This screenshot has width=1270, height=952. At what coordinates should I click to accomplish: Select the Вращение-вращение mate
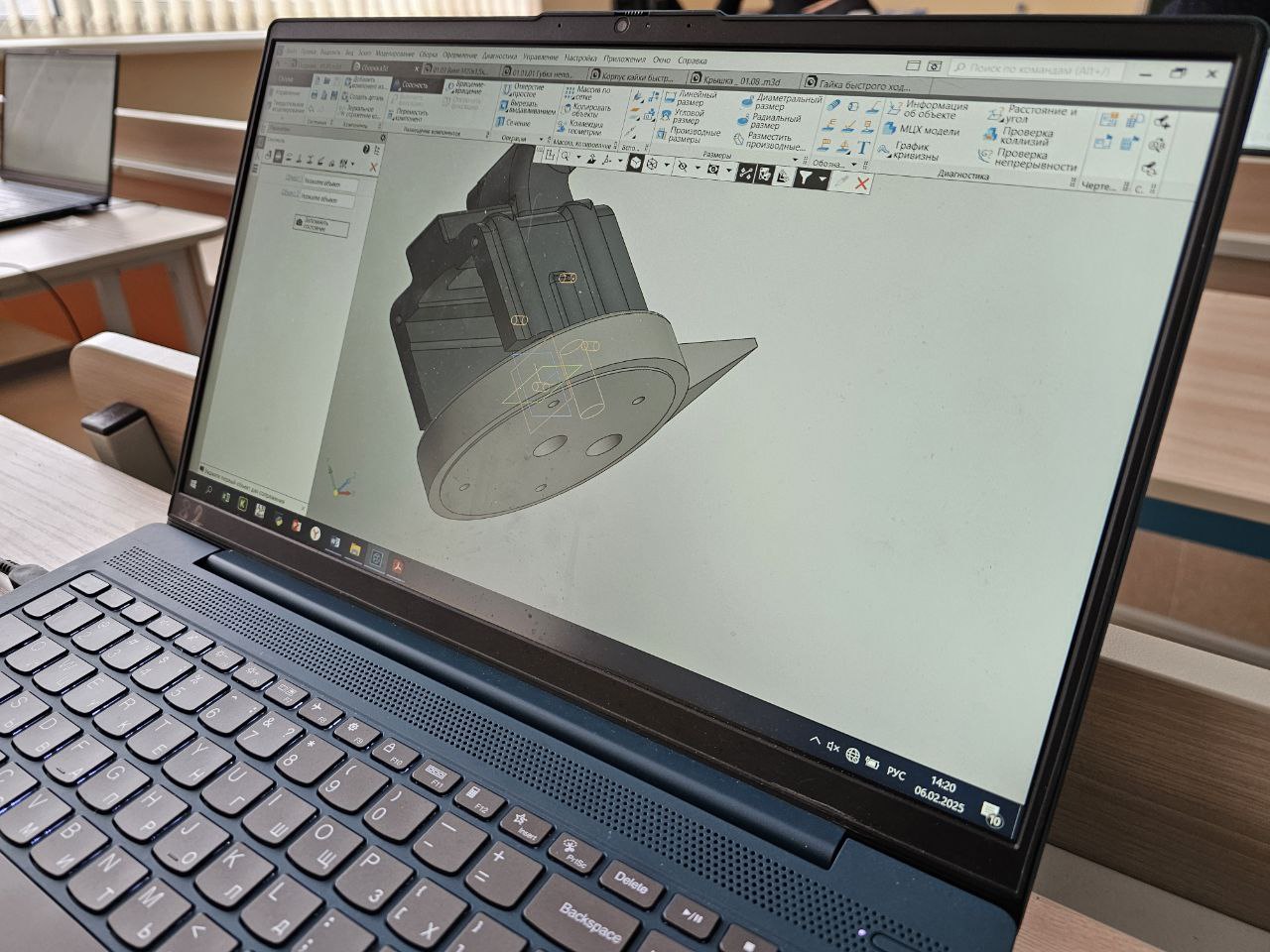466,89
